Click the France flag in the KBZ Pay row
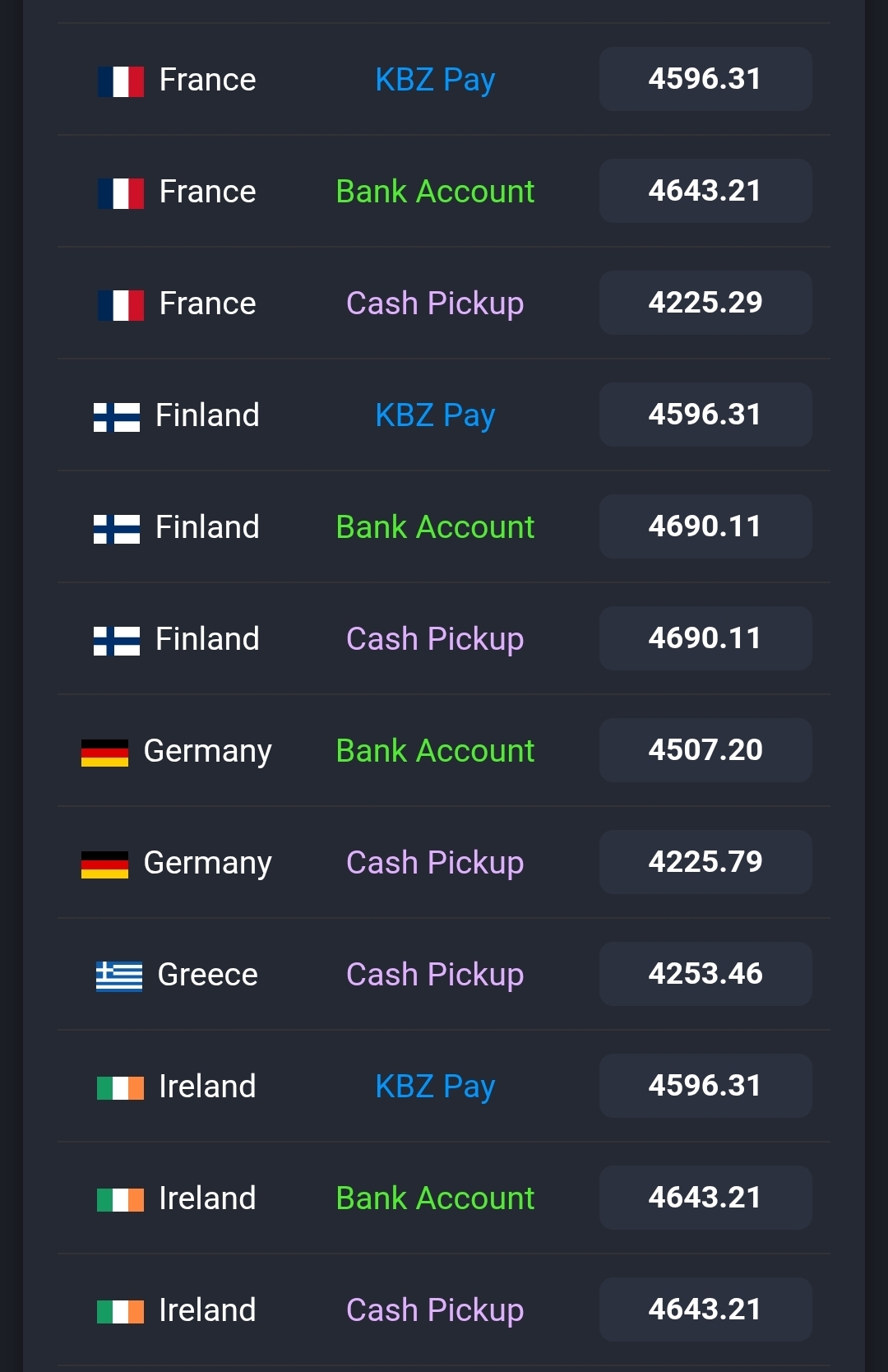 (120, 81)
